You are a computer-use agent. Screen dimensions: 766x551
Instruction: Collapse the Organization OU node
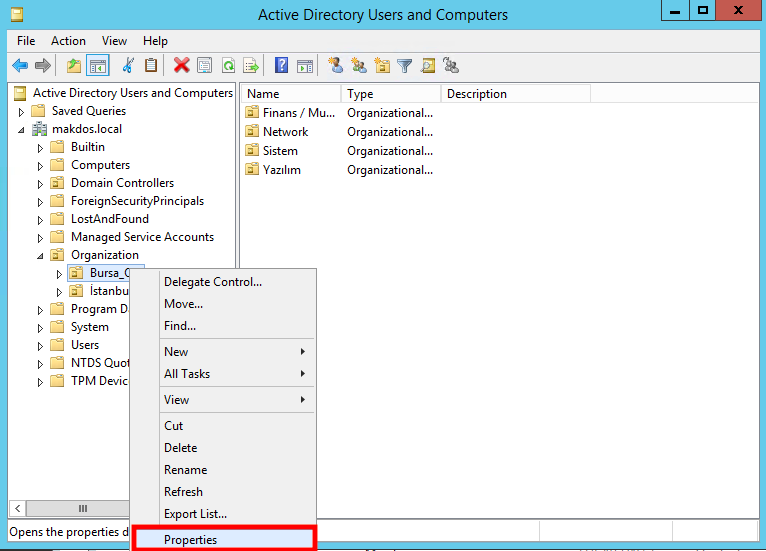40,256
